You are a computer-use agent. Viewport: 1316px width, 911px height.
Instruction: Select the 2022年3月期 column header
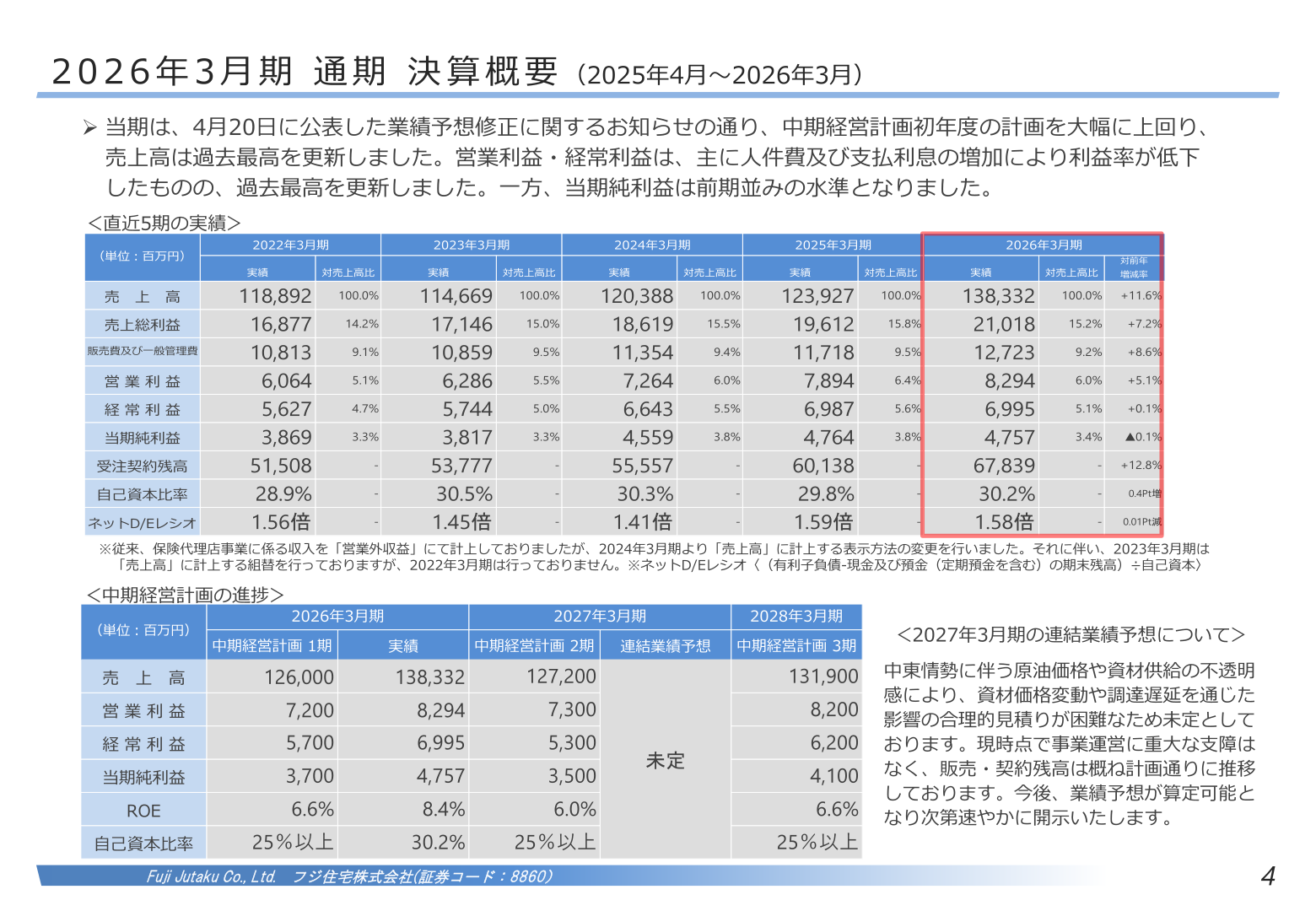290,245
